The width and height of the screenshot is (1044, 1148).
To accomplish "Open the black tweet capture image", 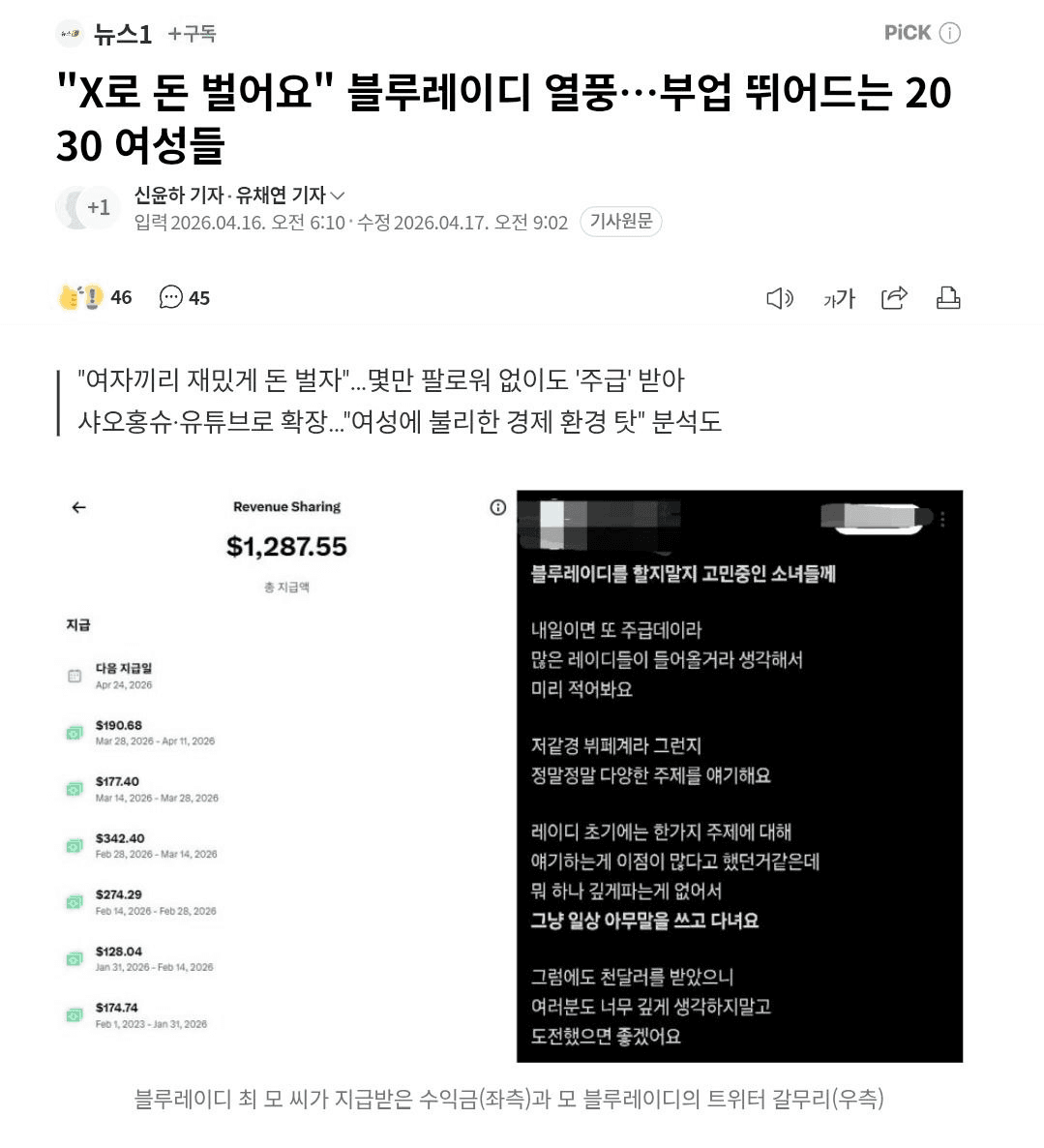I will click(x=739, y=776).
